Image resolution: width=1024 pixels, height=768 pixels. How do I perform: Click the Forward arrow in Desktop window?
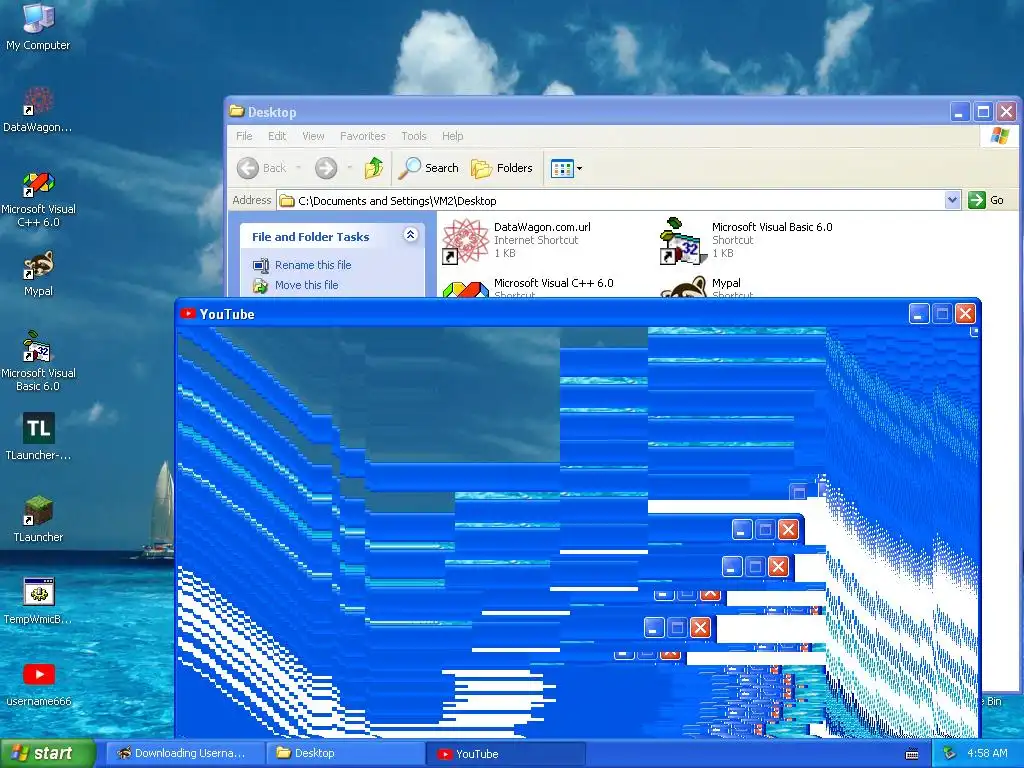[x=326, y=168]
